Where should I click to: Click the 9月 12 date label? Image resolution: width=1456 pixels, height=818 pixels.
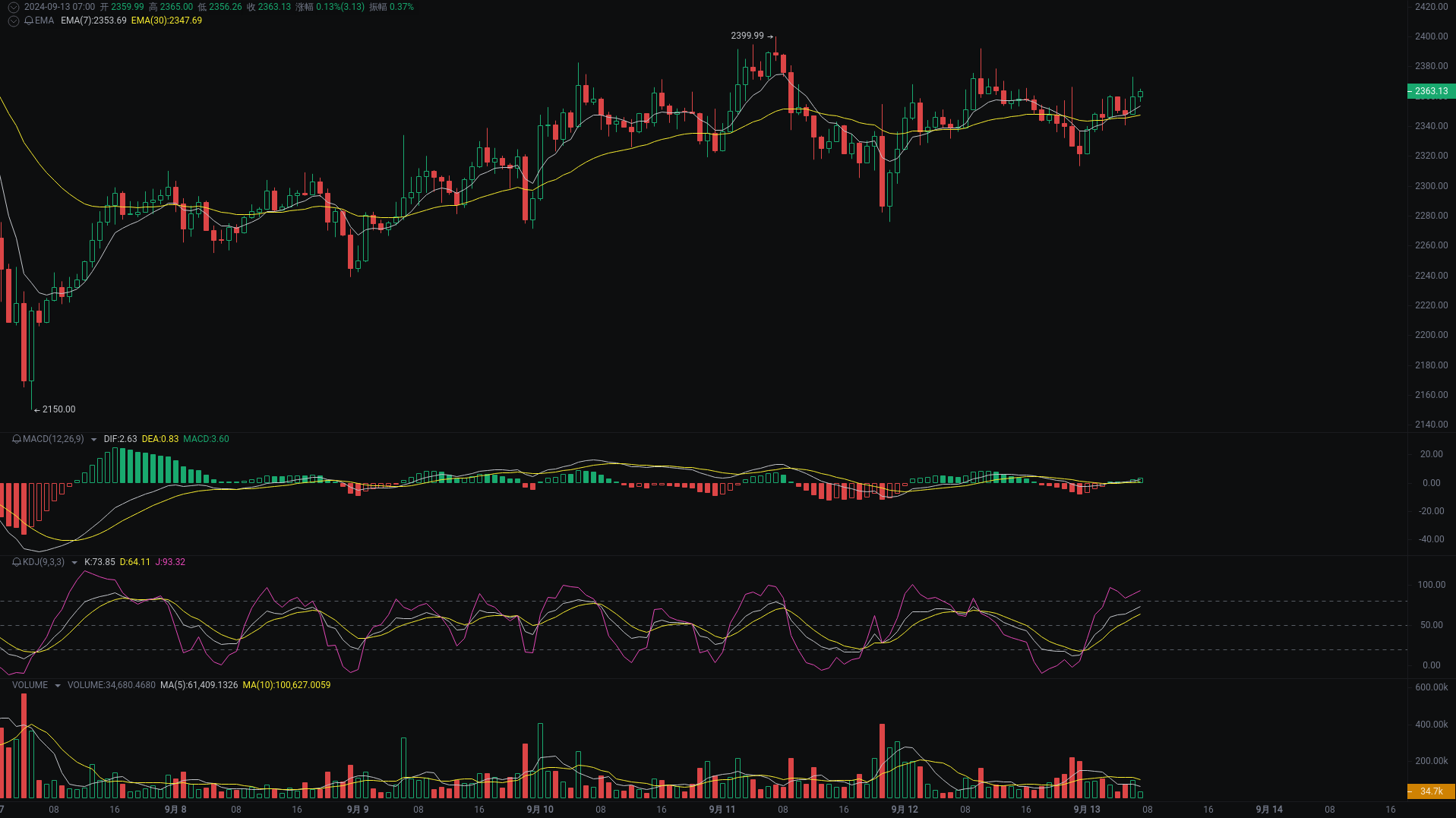905,810
